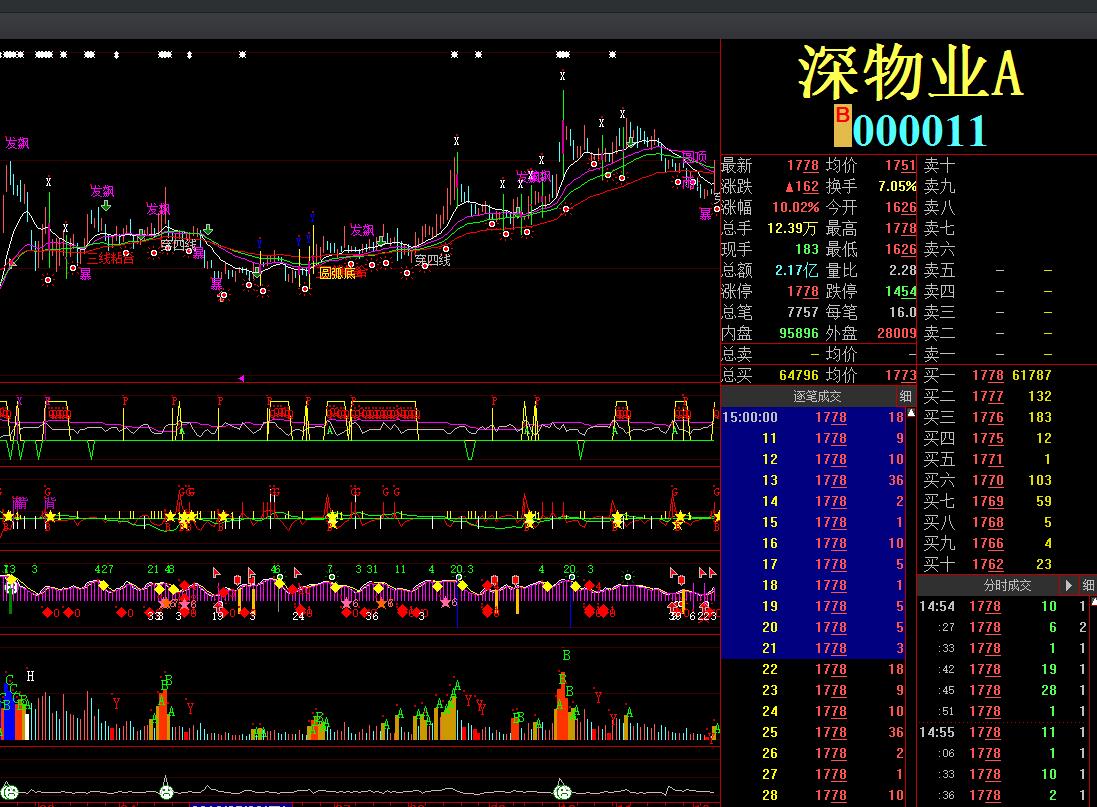Click the 卖十 ask label
Viewport: 1097px width, 807px height.
pyautogui.click(x=939, y=166)
